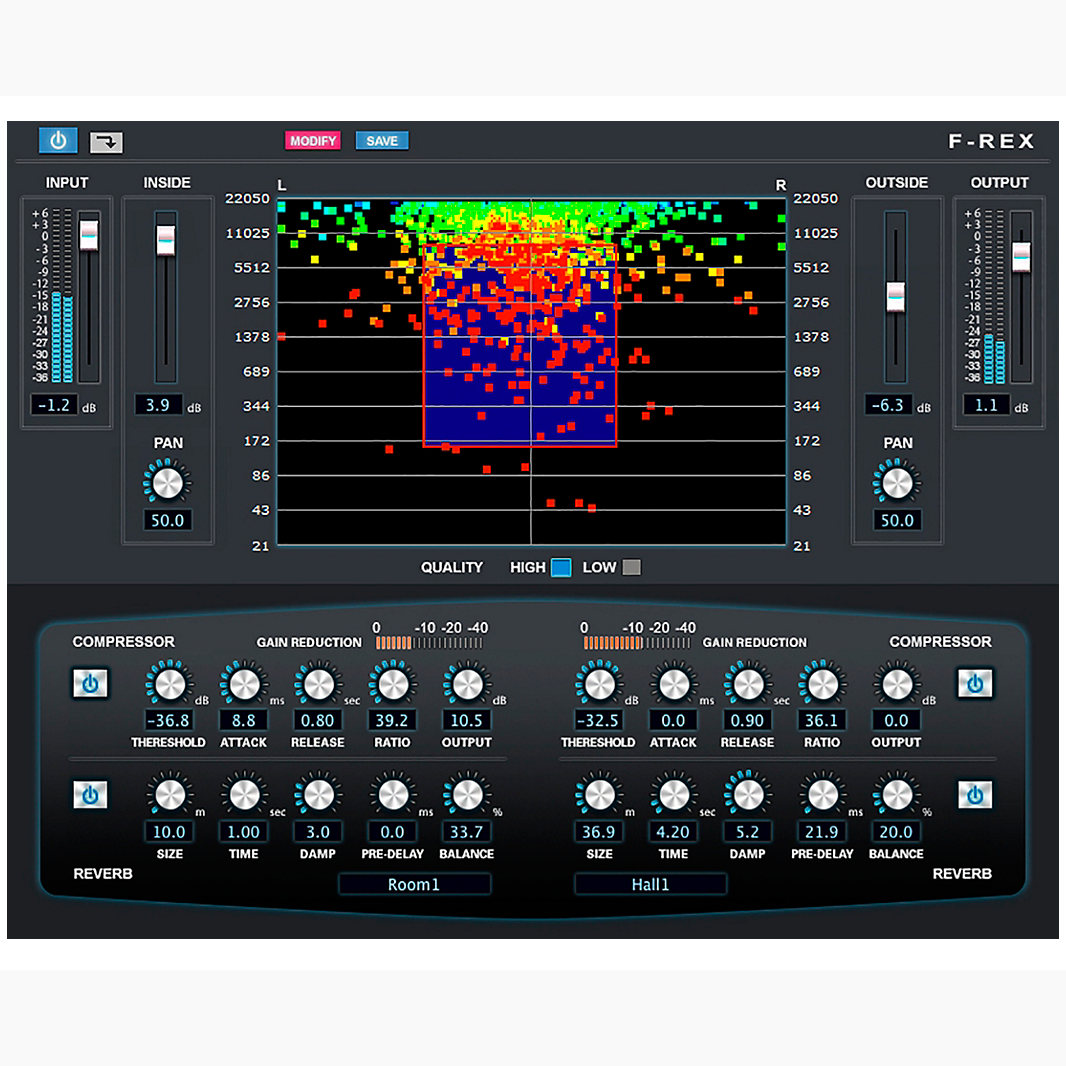This screenshot has width=1066, height=1066.
Task: Click the right compressor RATIO knob
Action: (821, 685)
